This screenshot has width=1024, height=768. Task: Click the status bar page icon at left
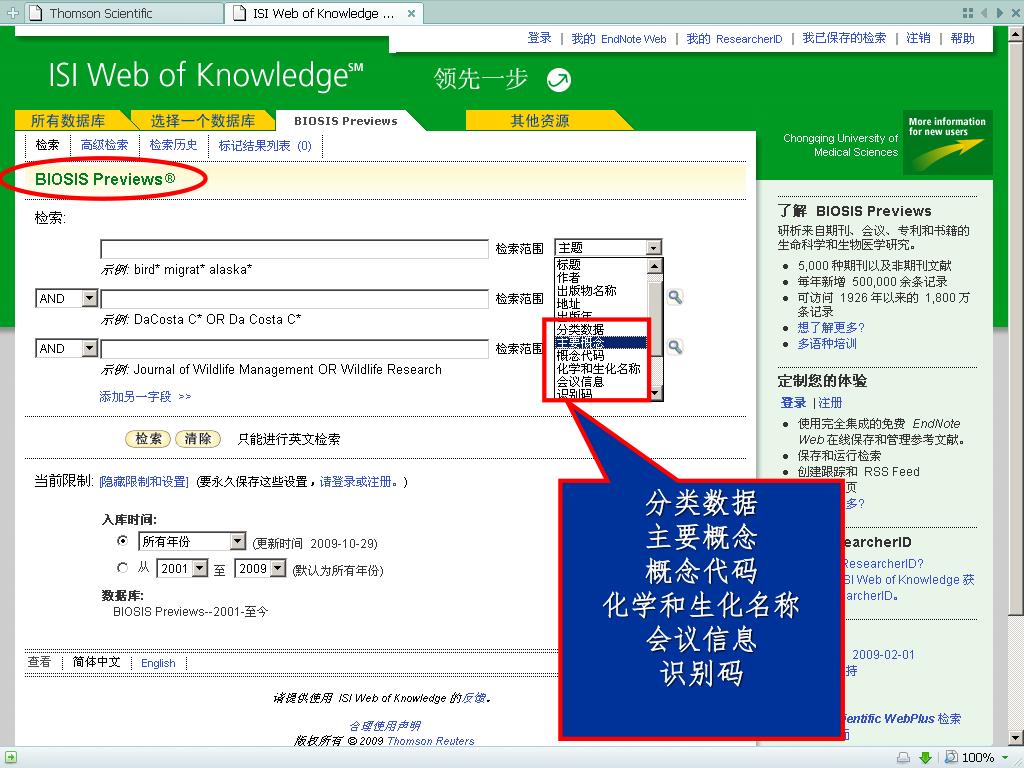[11, 758]
